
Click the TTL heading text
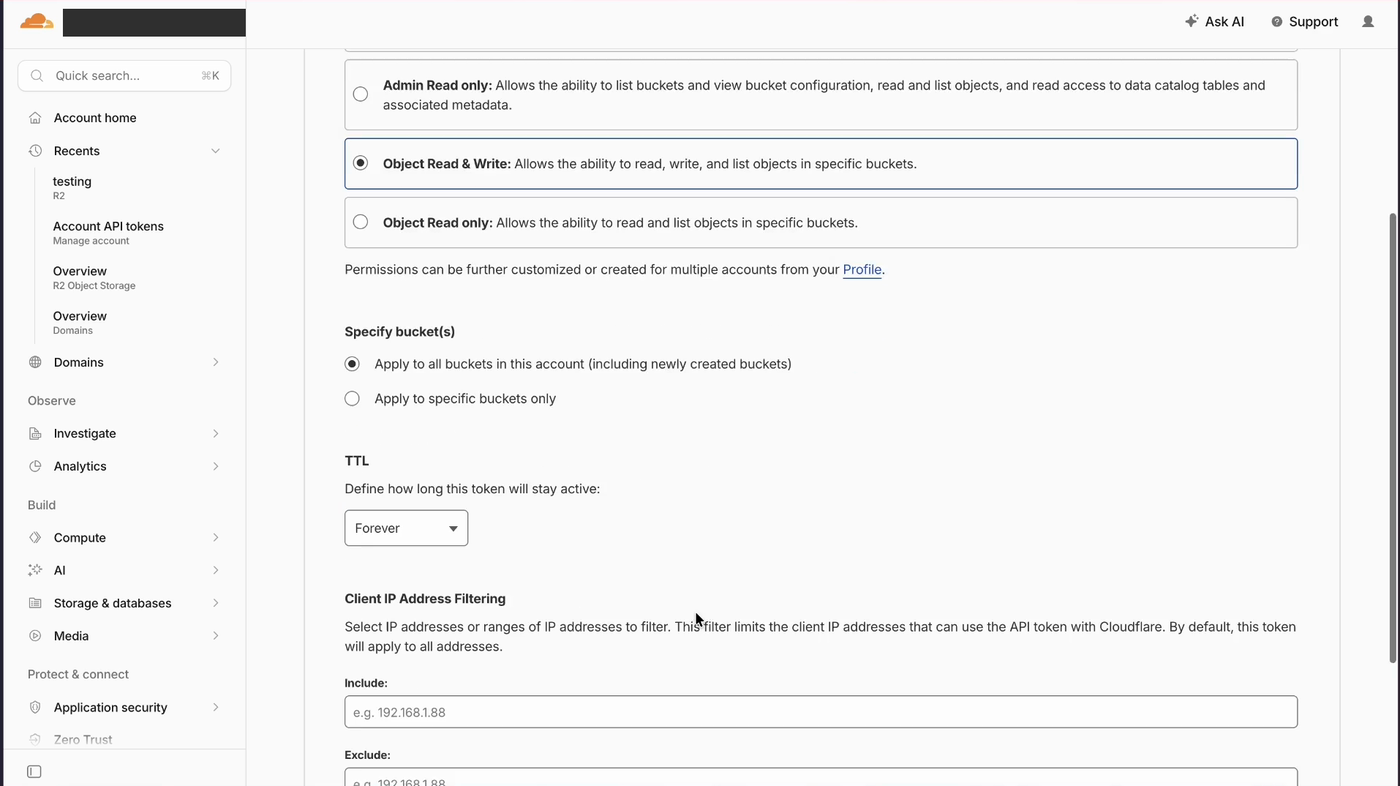pyautogui.click(x=357, y=461)
